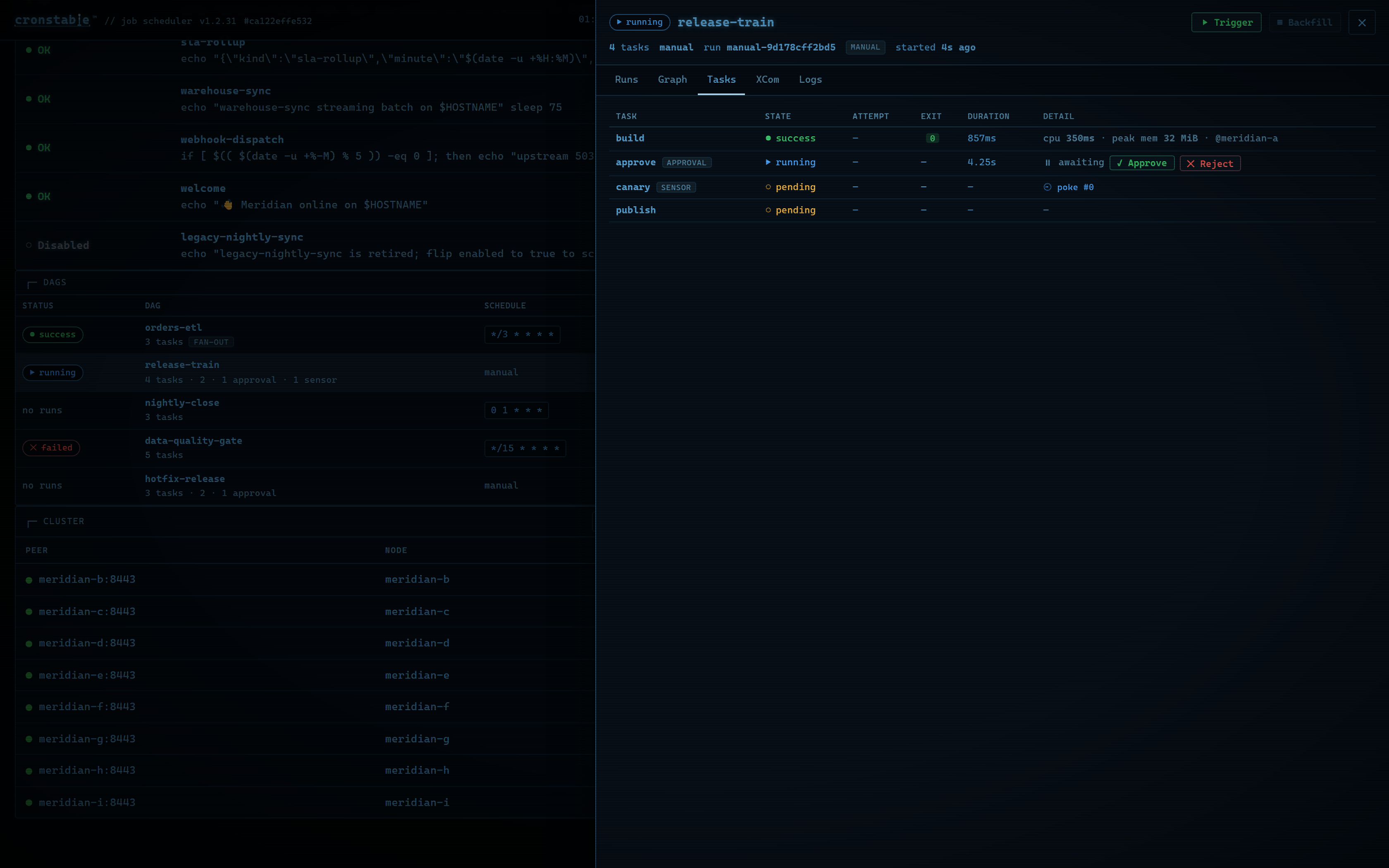1389x868 pixels.
Task: Select the Tasks tab
Action: pos(721,79)
